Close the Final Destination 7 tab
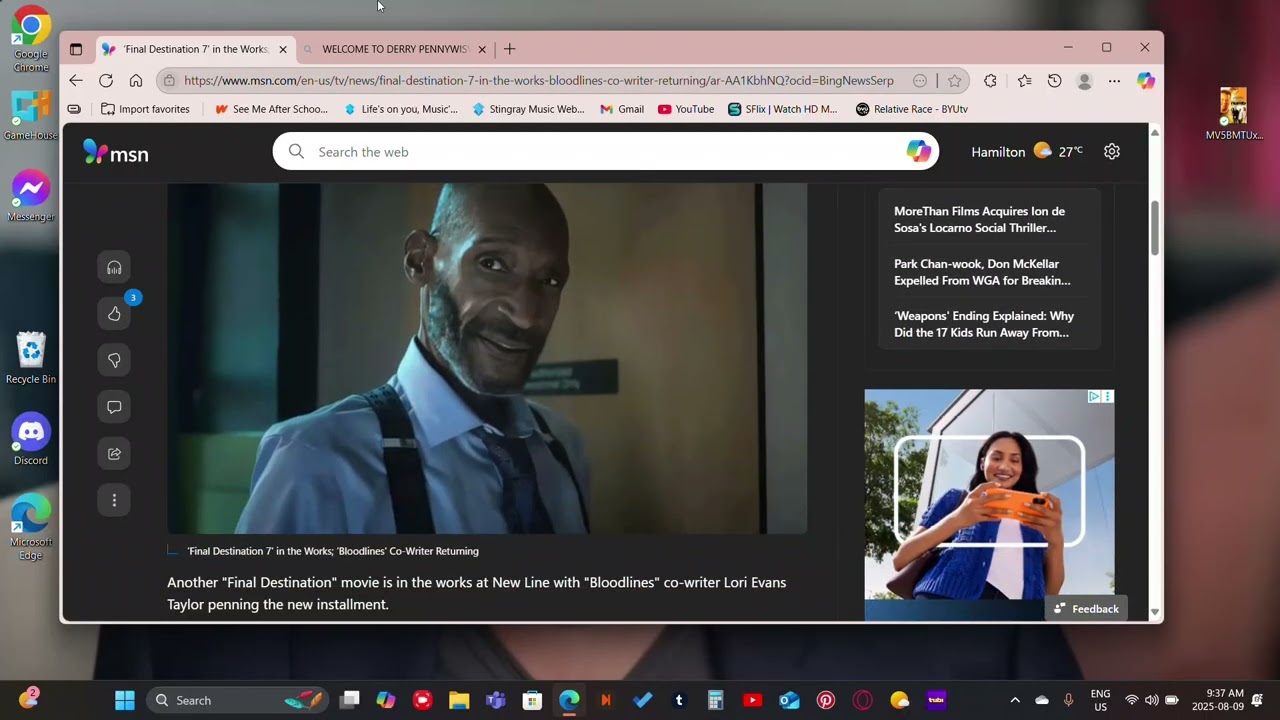The image size is (1280, 720). point(283,49)
